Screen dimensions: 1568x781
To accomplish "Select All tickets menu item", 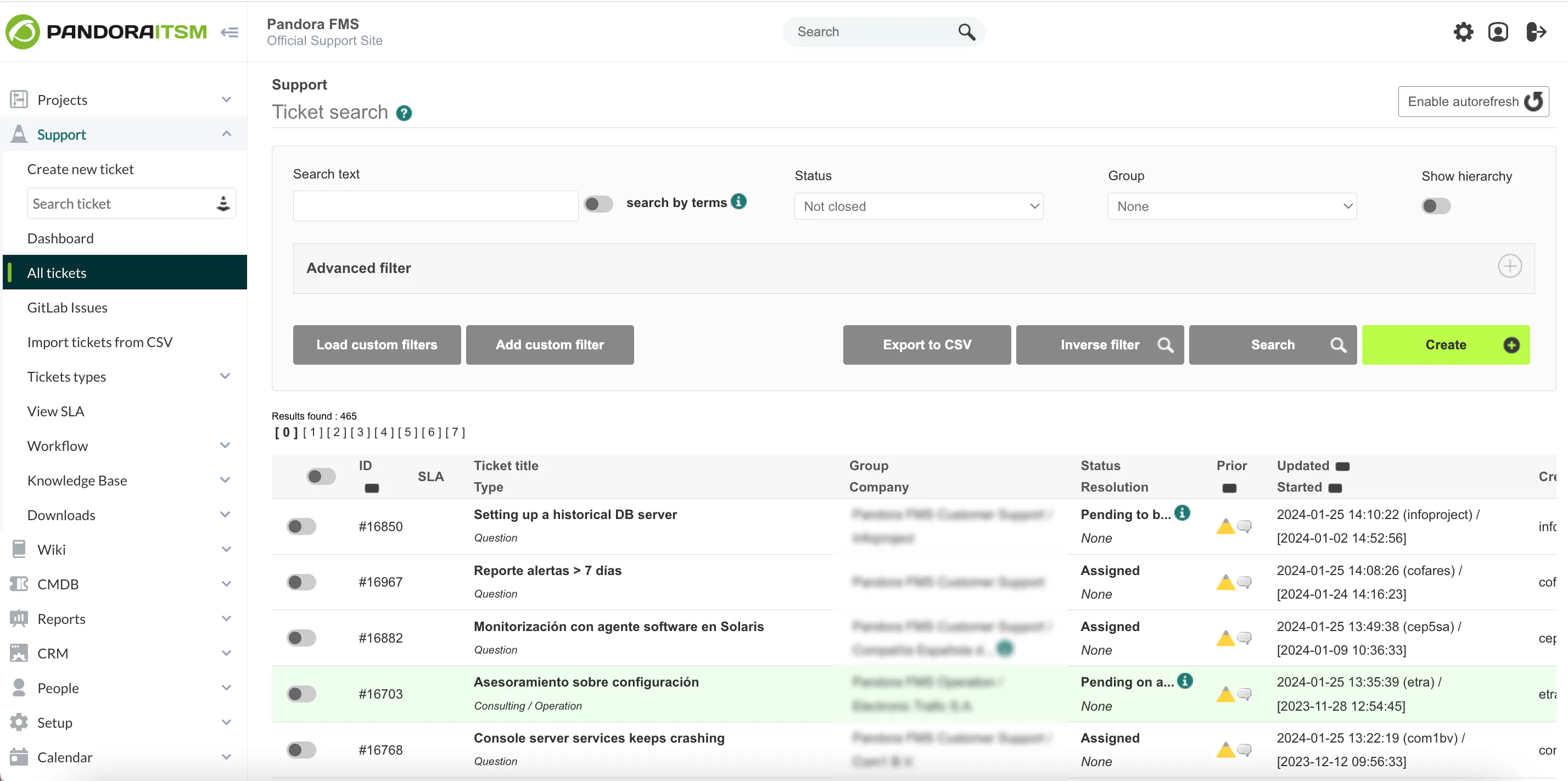I will pyautogui.click(x=125, y=272).
